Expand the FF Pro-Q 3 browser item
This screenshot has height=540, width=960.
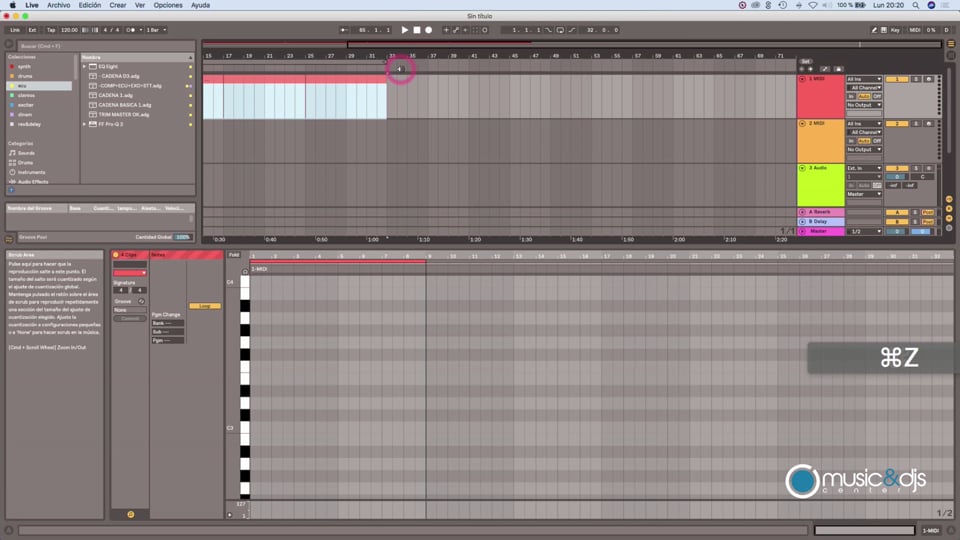point(84,124)
